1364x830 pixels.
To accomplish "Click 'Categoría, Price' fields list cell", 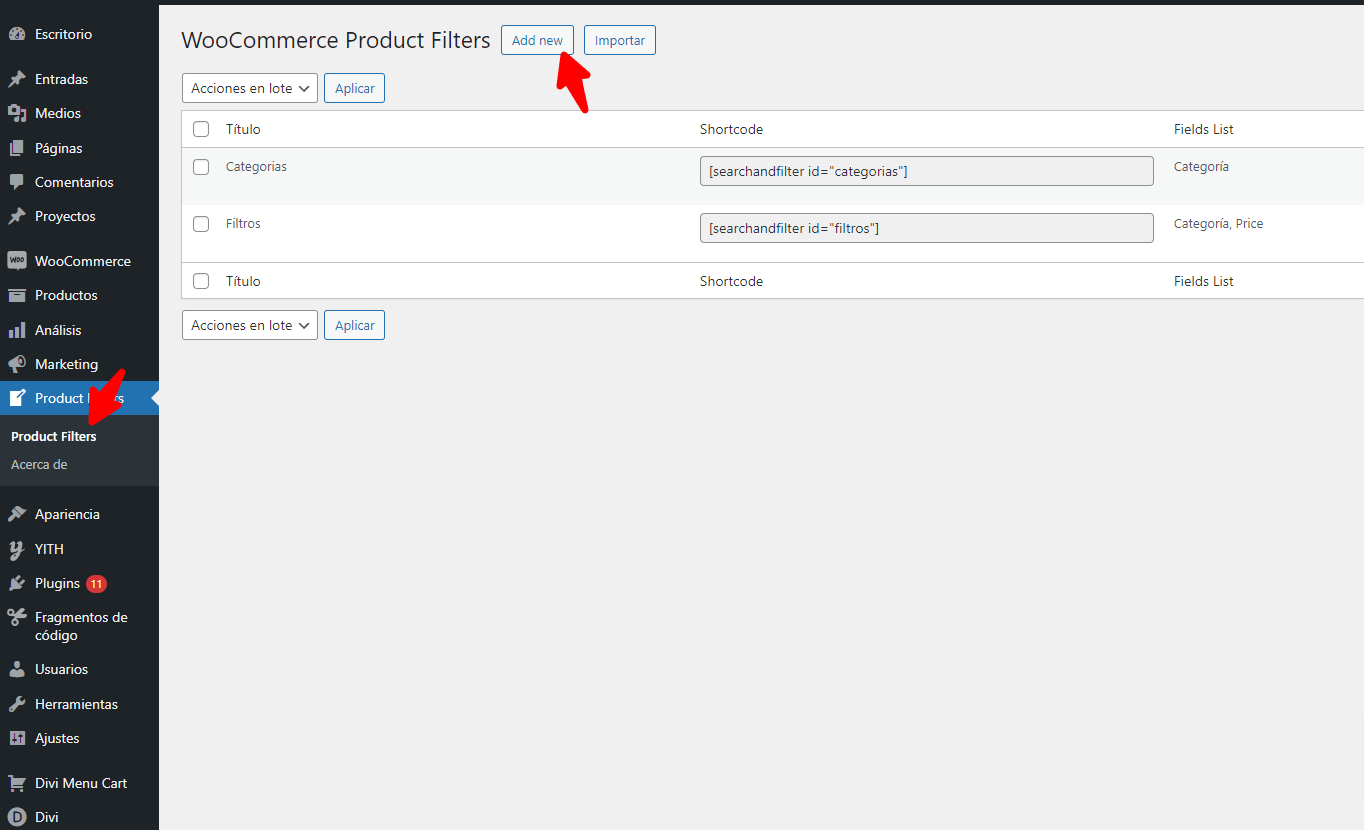I will 1218,224.
